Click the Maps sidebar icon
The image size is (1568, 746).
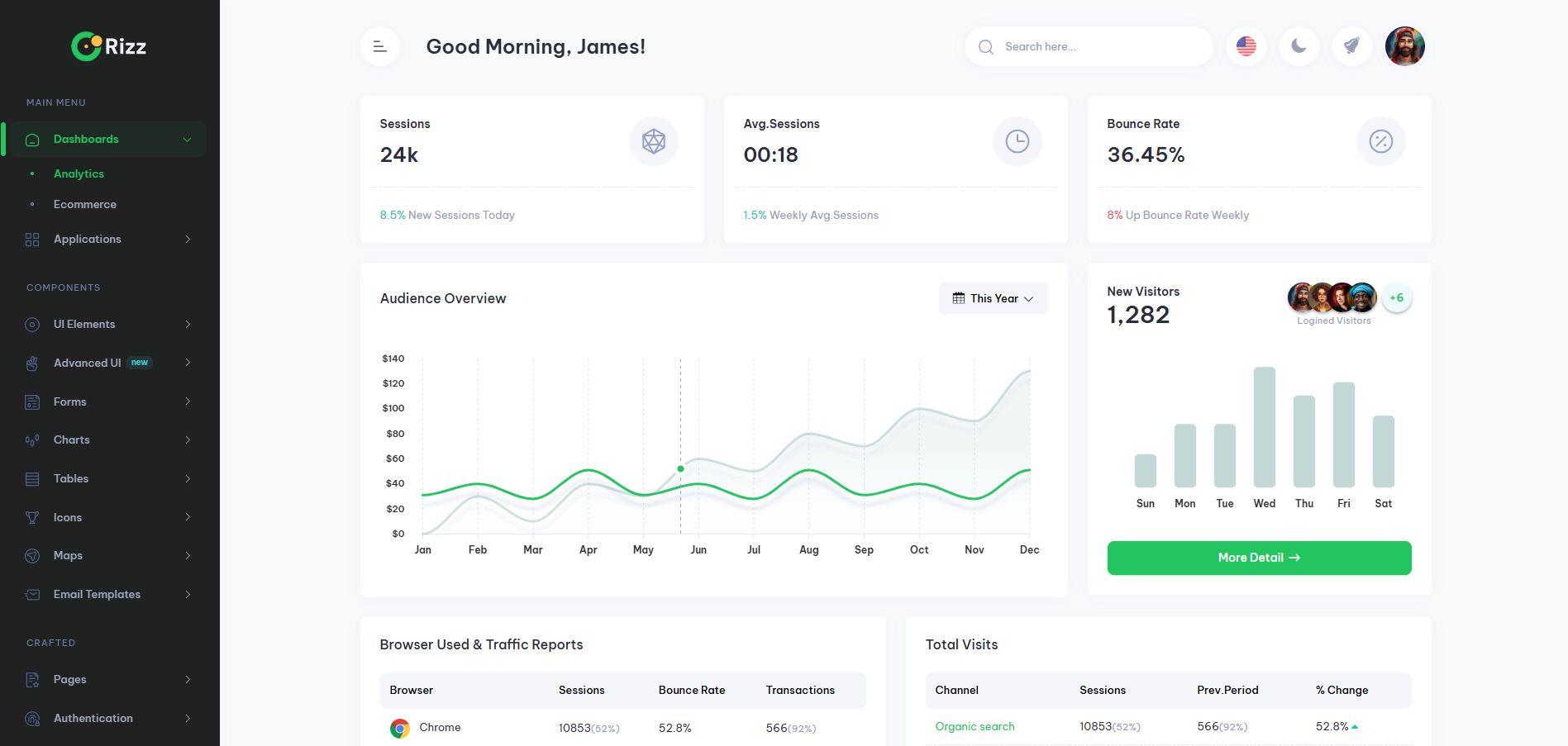coord(31,555)
